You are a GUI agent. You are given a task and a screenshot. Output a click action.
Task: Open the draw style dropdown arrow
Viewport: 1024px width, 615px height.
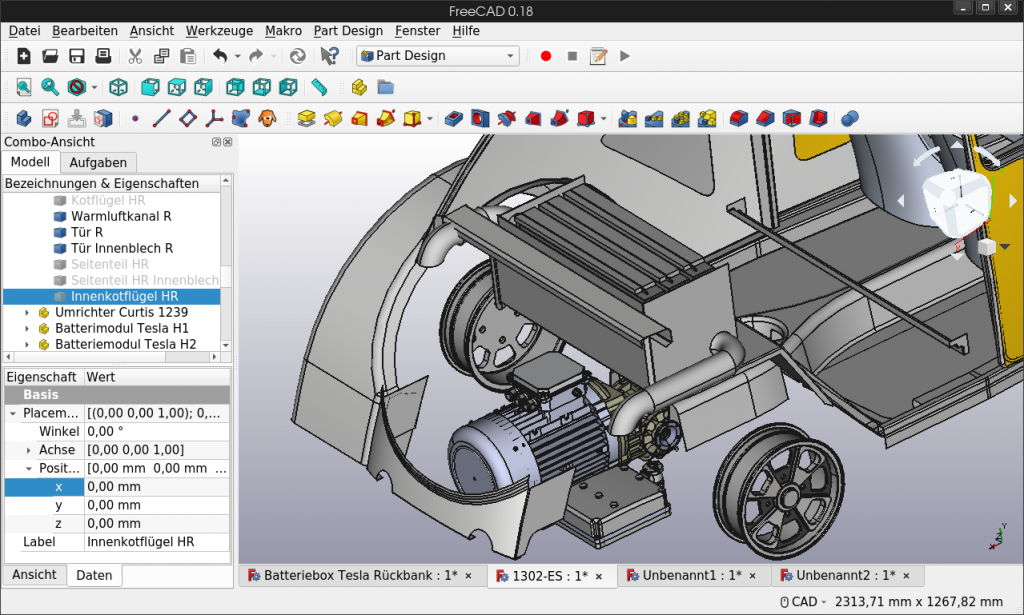tap(94, 87)
